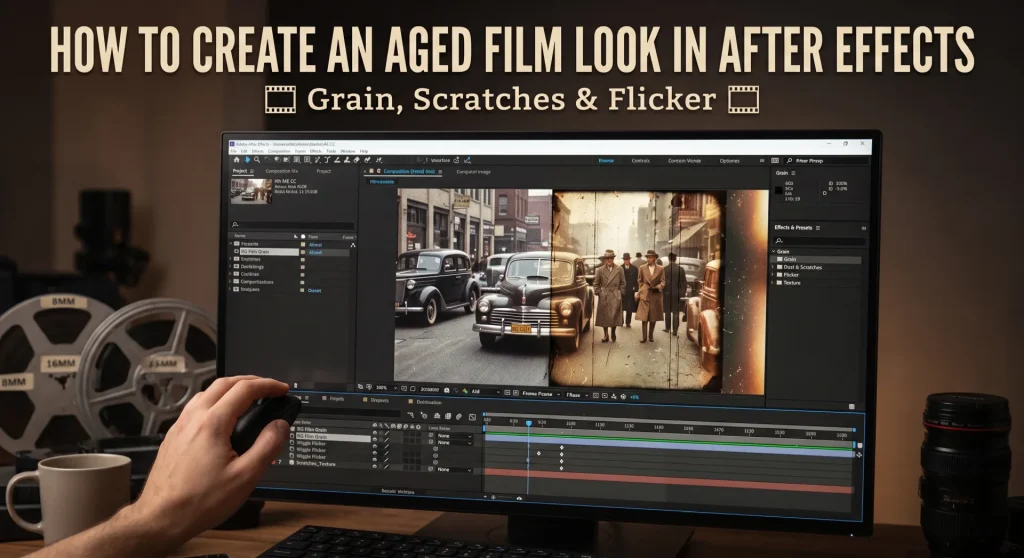Open the Help menu
The image size is (1024, 558).
tap(364, 151)
